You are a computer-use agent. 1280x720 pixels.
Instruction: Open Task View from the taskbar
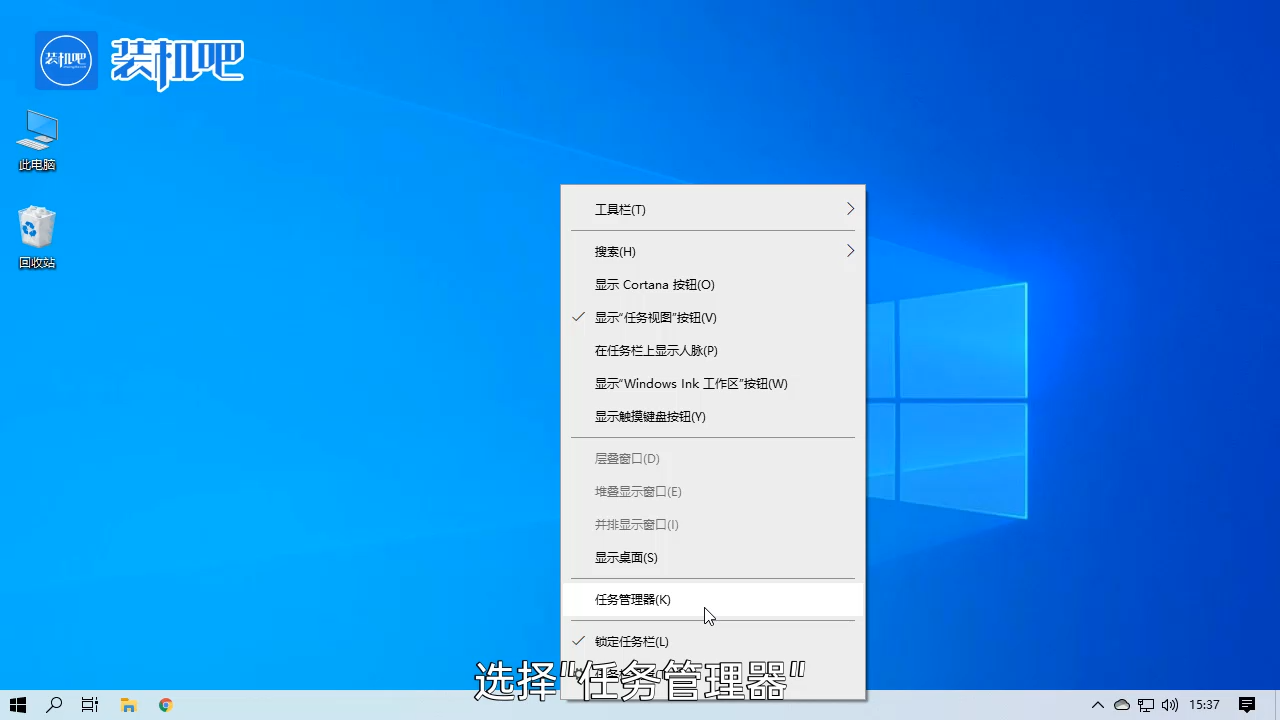(89, 705)
